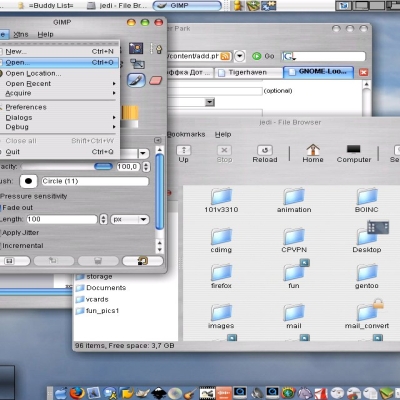Viewport: 400px width, 400px height.
Task: Open the CPVPN folder
Action: (294, 240)
